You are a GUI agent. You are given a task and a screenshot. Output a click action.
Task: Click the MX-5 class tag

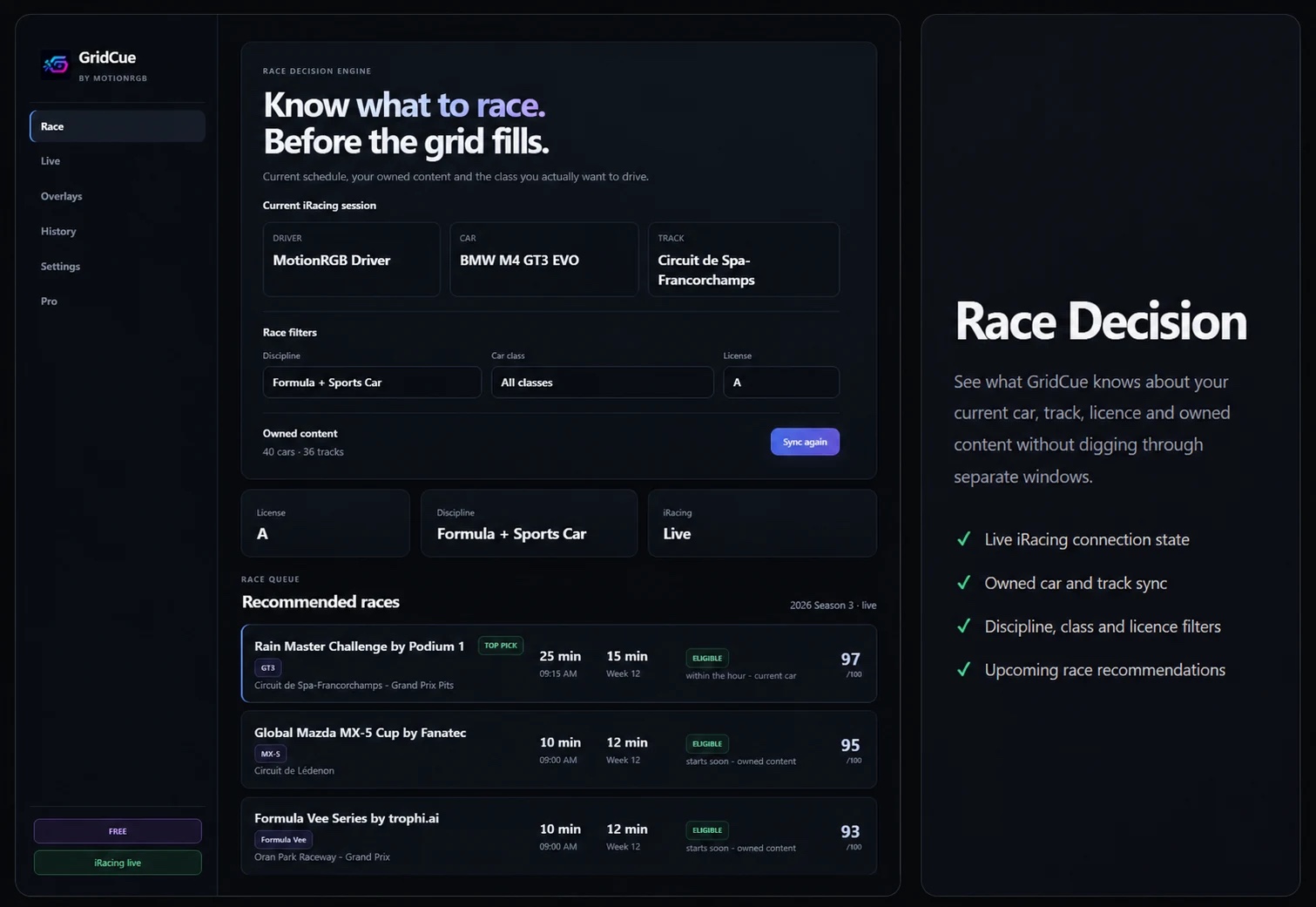[x=270, y=754]
